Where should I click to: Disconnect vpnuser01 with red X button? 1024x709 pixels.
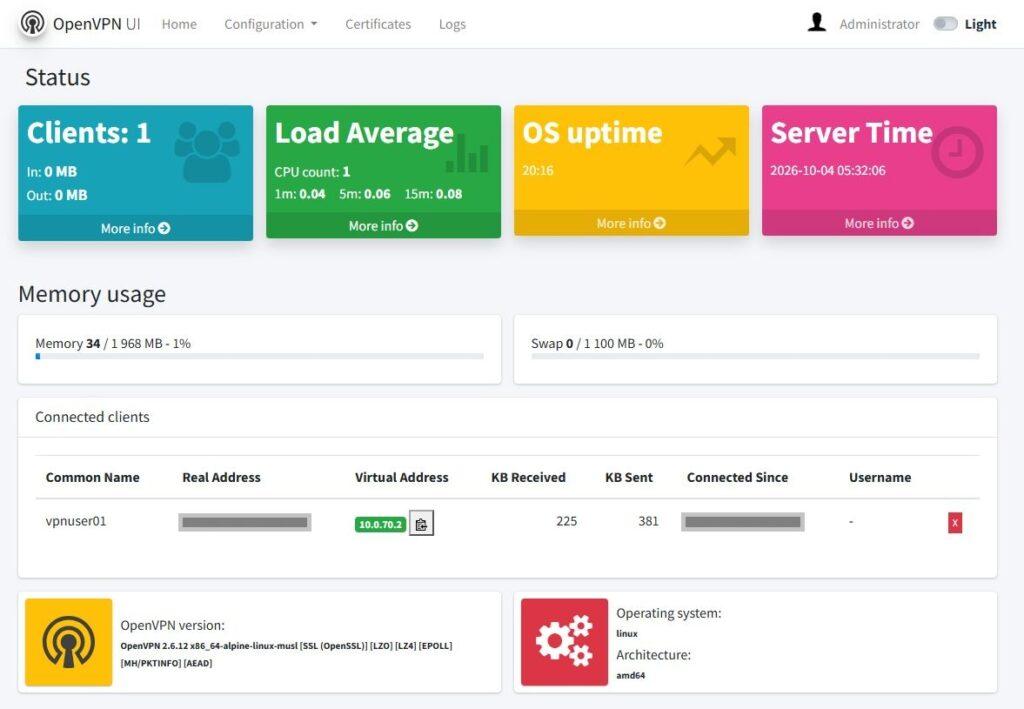point(955,522)
